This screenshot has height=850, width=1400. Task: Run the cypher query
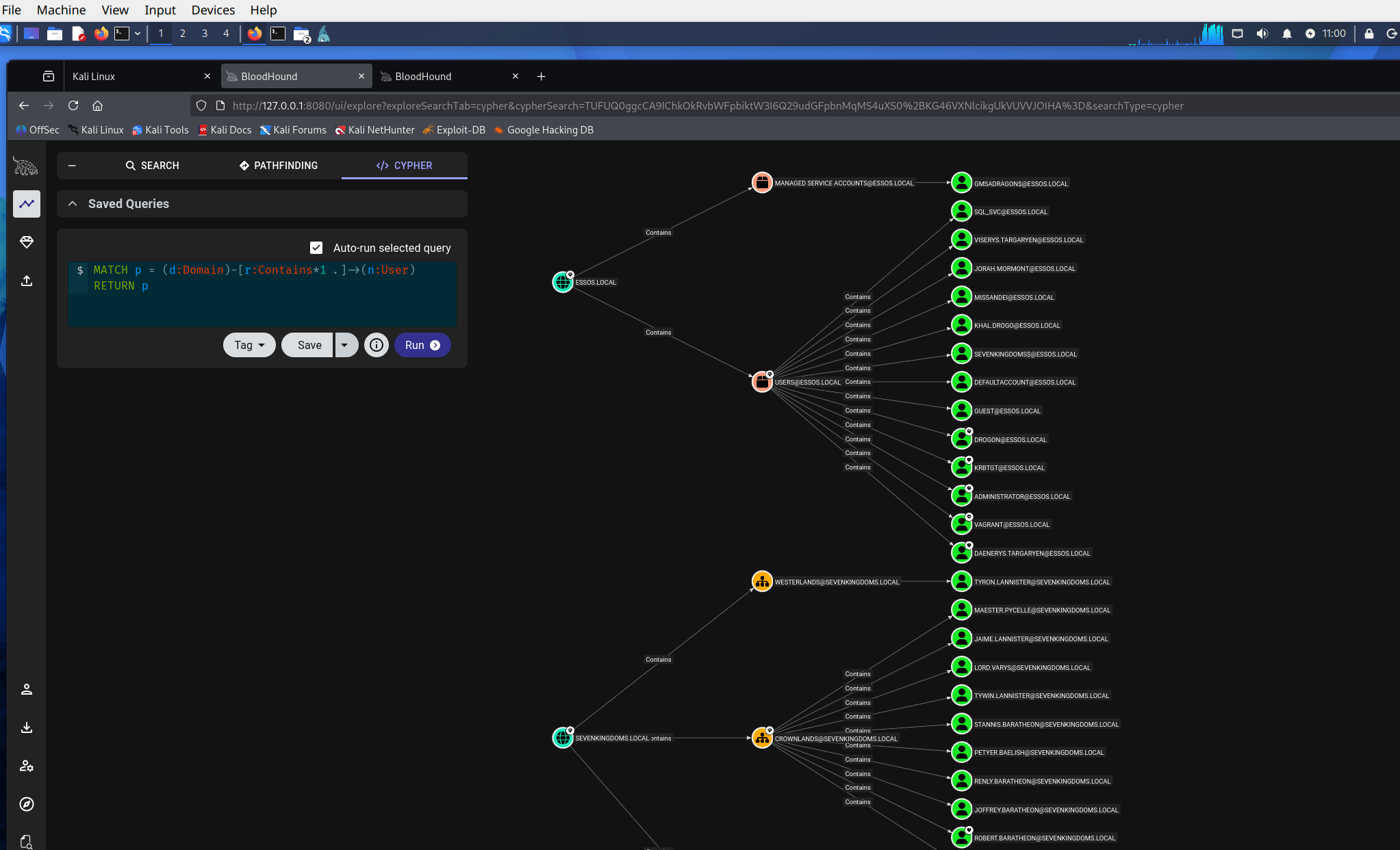click(x=422, y=345)
